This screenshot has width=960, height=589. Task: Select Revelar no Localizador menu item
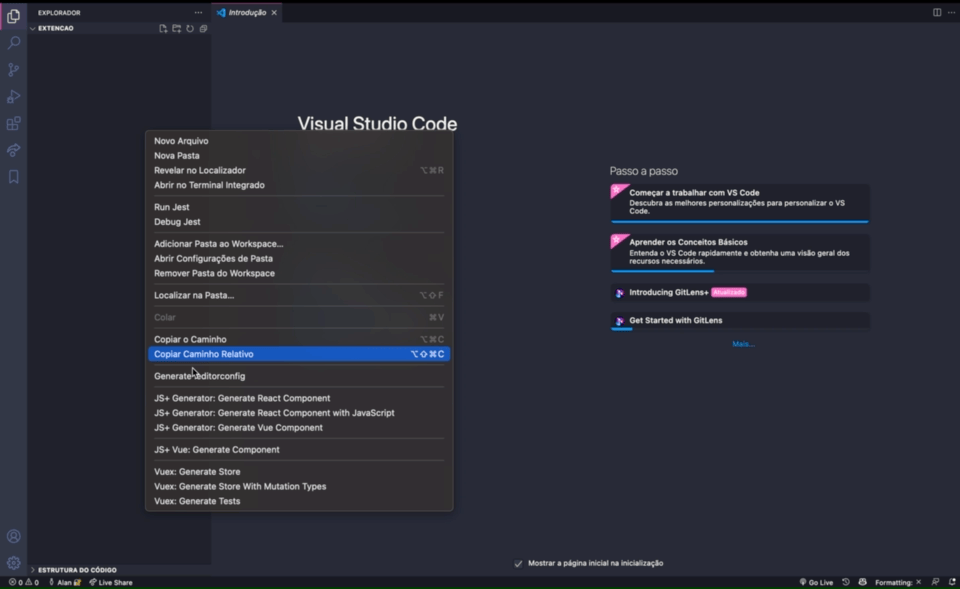pos(299,170)
